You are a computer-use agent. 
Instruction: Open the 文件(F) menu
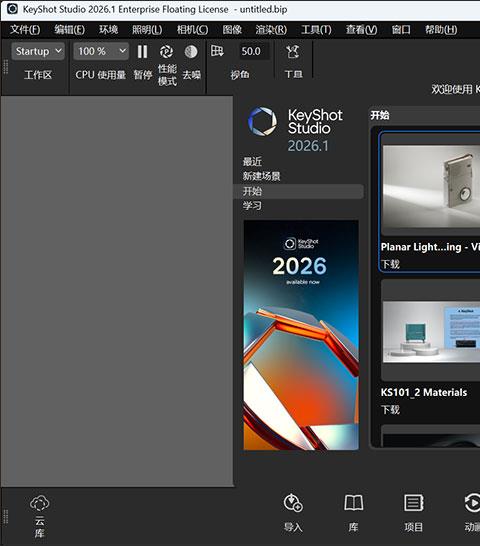(x=25, y=30)
